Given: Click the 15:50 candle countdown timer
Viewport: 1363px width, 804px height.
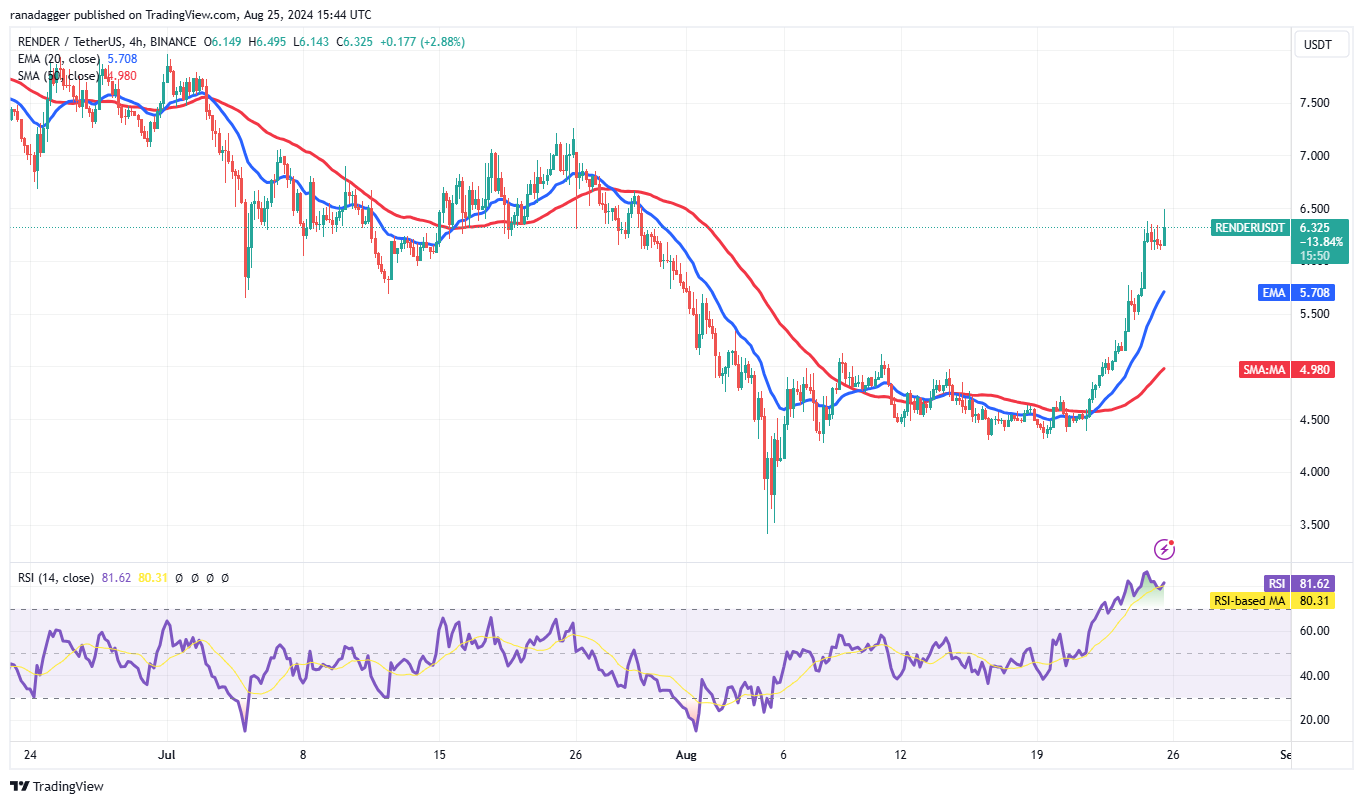Looking at the screenshot, I should pyautogui.click(x=1315, y=256).
